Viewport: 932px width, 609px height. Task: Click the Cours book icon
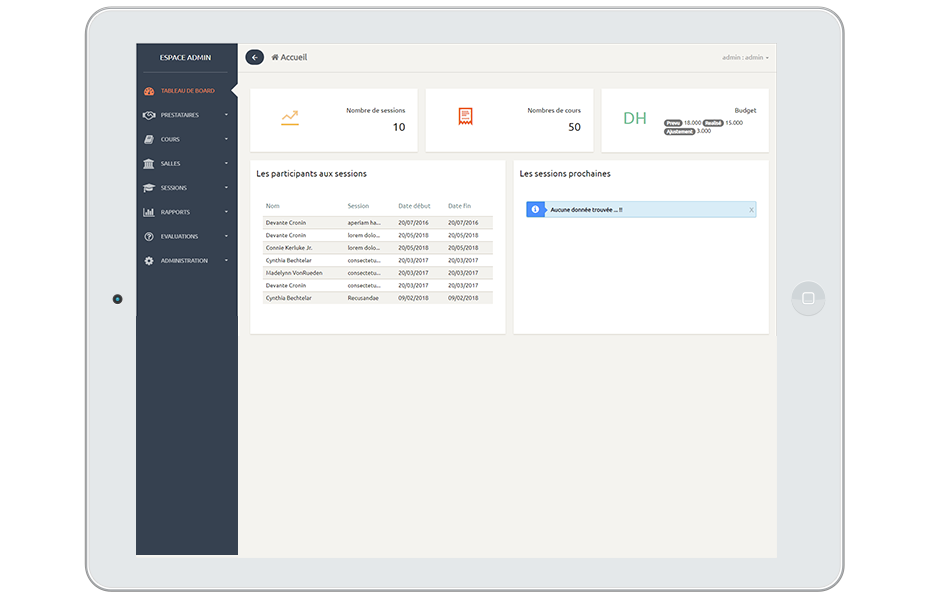point(148,139)
